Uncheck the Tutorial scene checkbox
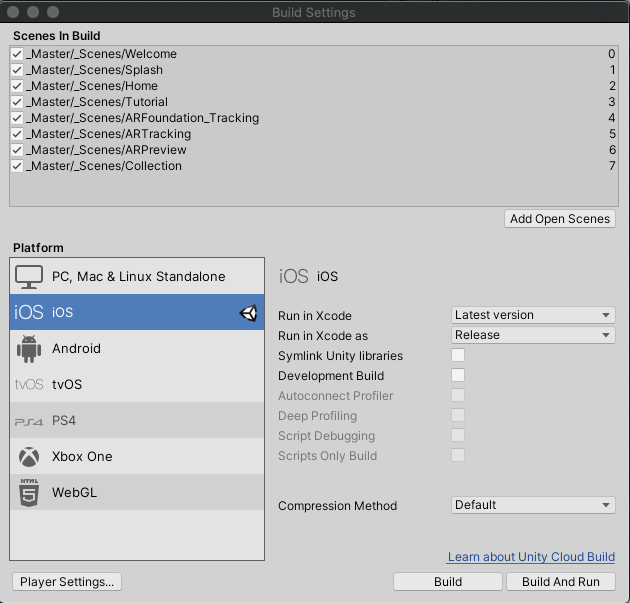 [x=17, y=102]
